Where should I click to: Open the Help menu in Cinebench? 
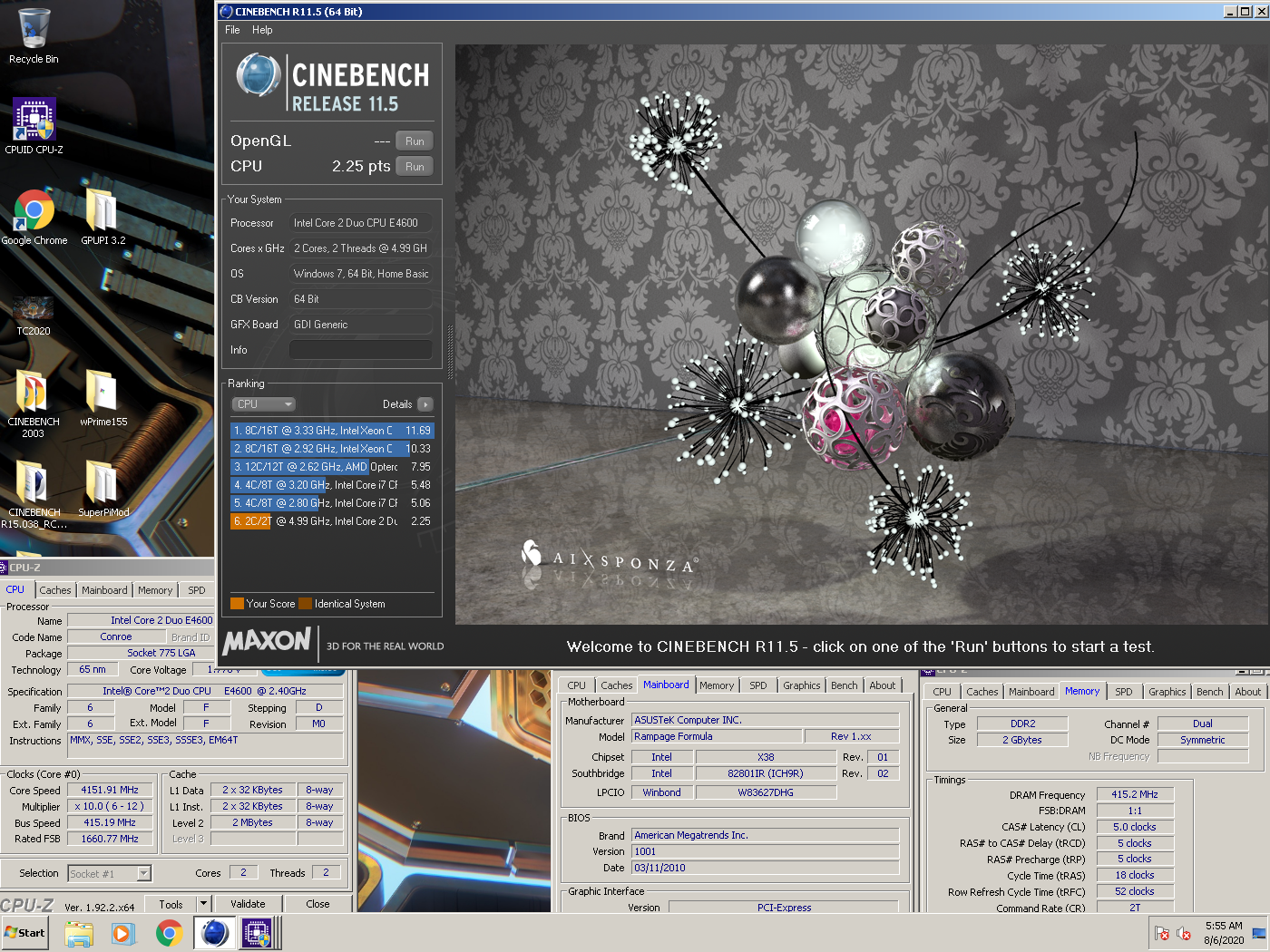click(x=262, y=30)
